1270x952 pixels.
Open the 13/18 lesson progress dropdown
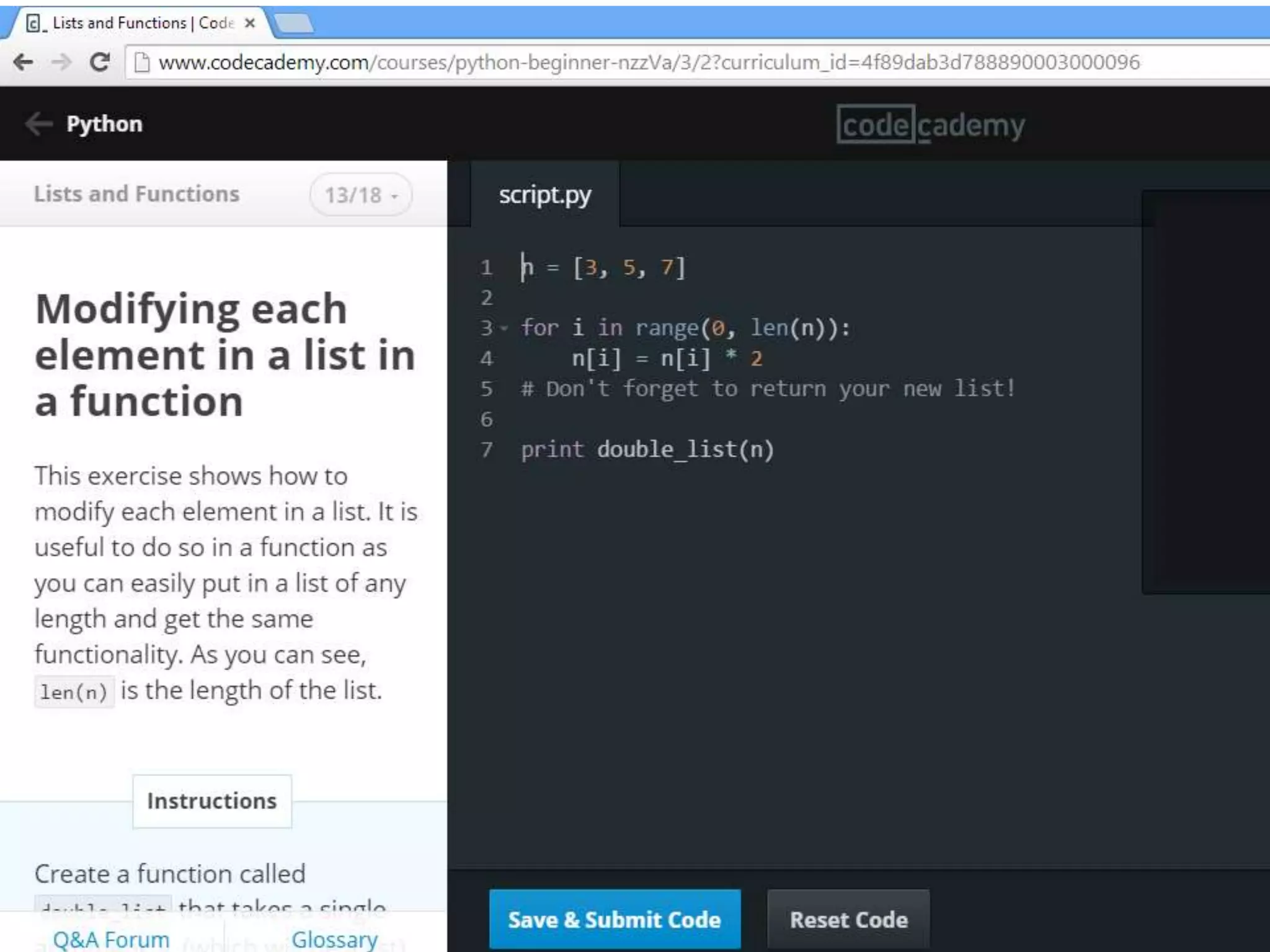(x=361, y=195)
